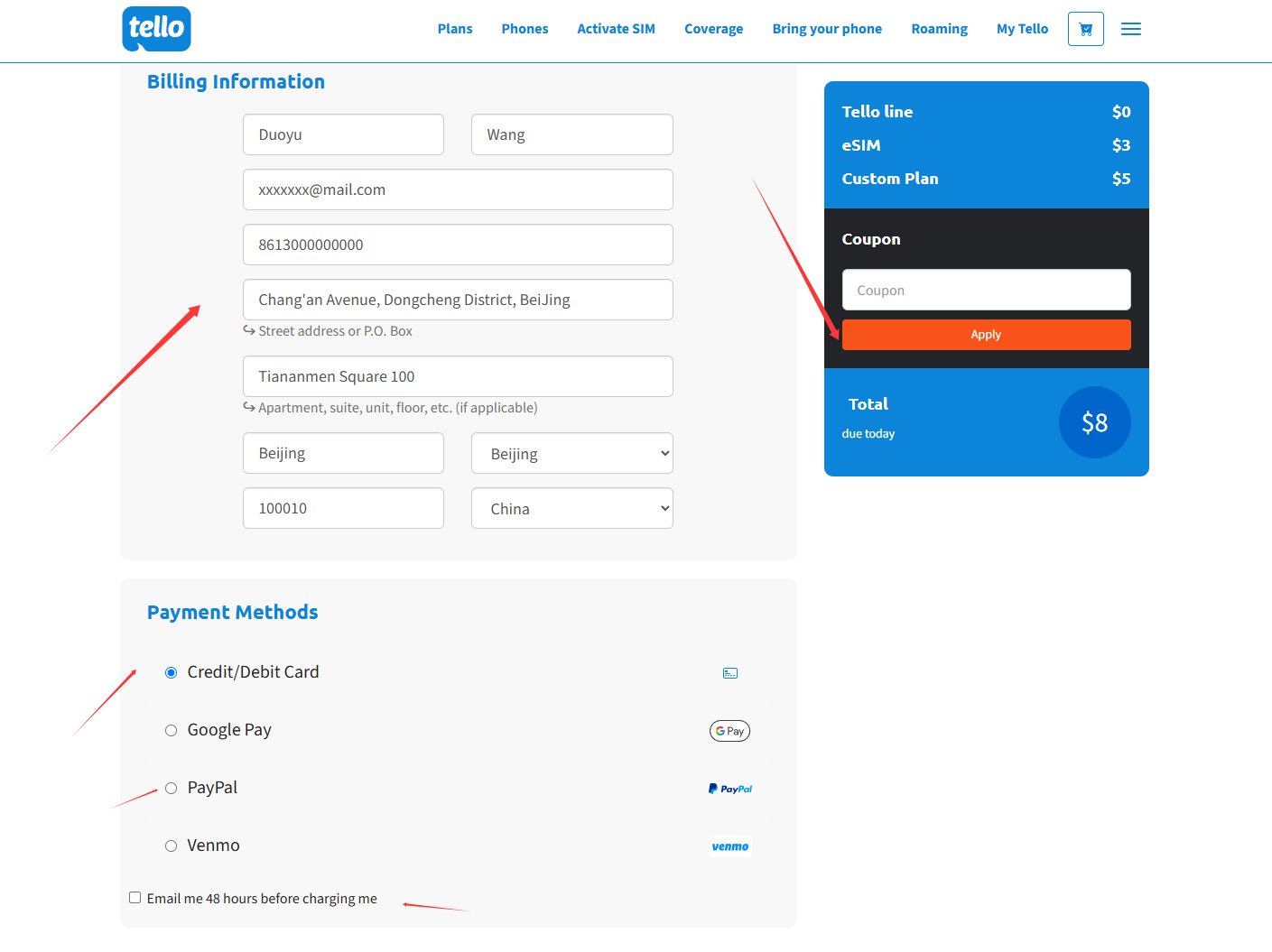Viewport: 1272px width, 952px height.
Task: Click the credit card icon
Action: pyautogui.click(x=730, y=673)
